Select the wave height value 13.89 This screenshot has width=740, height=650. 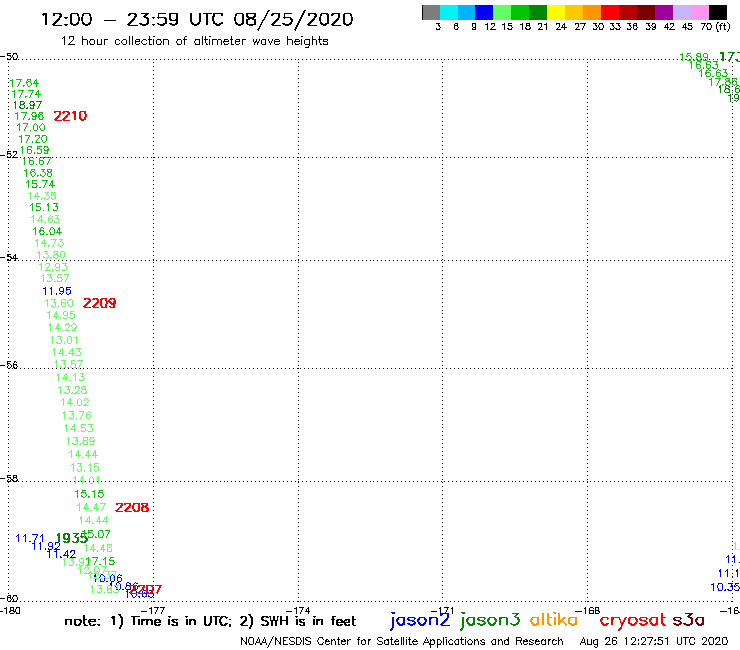[80, 441]
